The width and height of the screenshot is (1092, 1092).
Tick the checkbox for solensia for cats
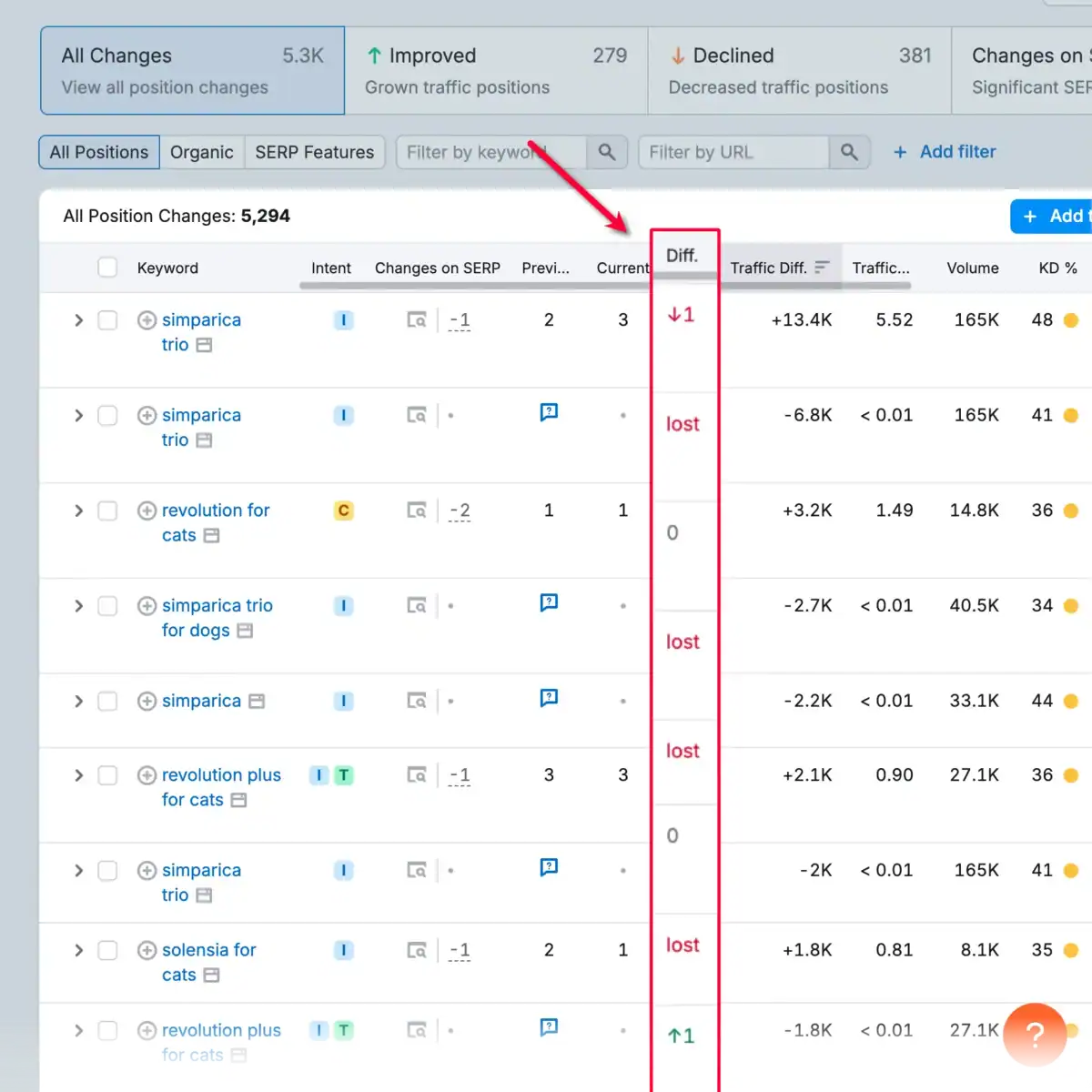[x=107, y=949]
